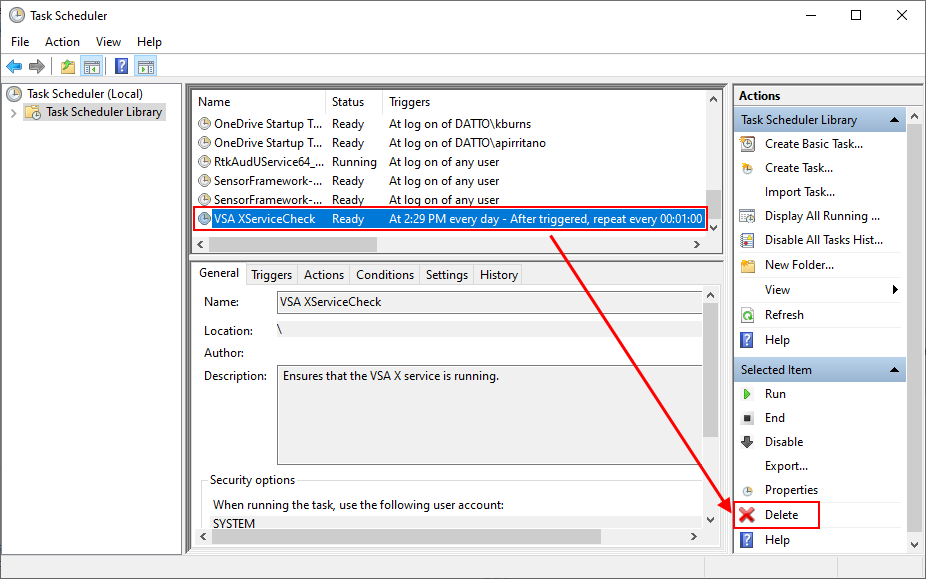This screenshot has width=926, height=579.
Task: Click Disable All Tasks History action
Action: [824, 240]
